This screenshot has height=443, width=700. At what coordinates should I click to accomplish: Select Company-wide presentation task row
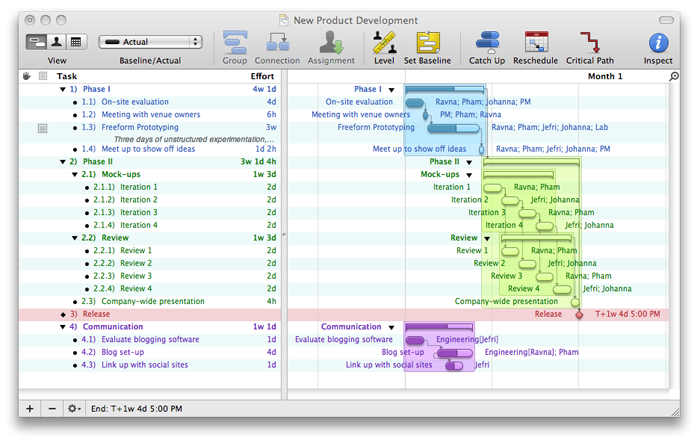pyautogui.click(x=150, y=301)
